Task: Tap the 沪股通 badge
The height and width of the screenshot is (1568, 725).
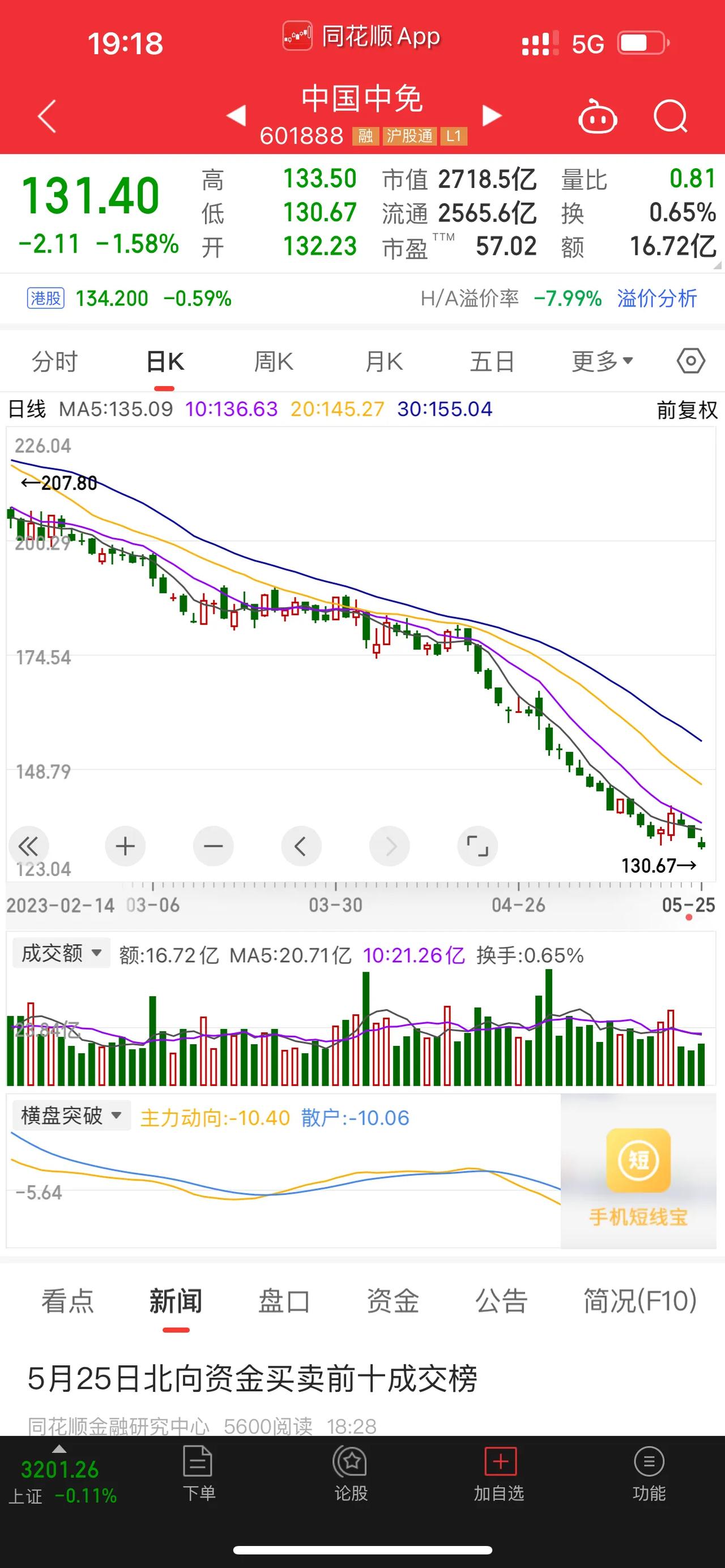Action: [409, 136]
